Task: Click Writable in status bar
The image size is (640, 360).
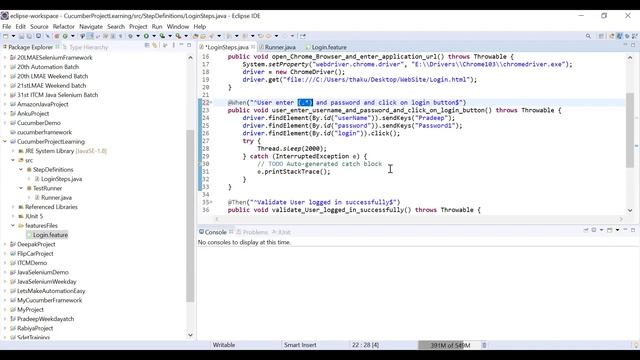Action: [224, 345]
